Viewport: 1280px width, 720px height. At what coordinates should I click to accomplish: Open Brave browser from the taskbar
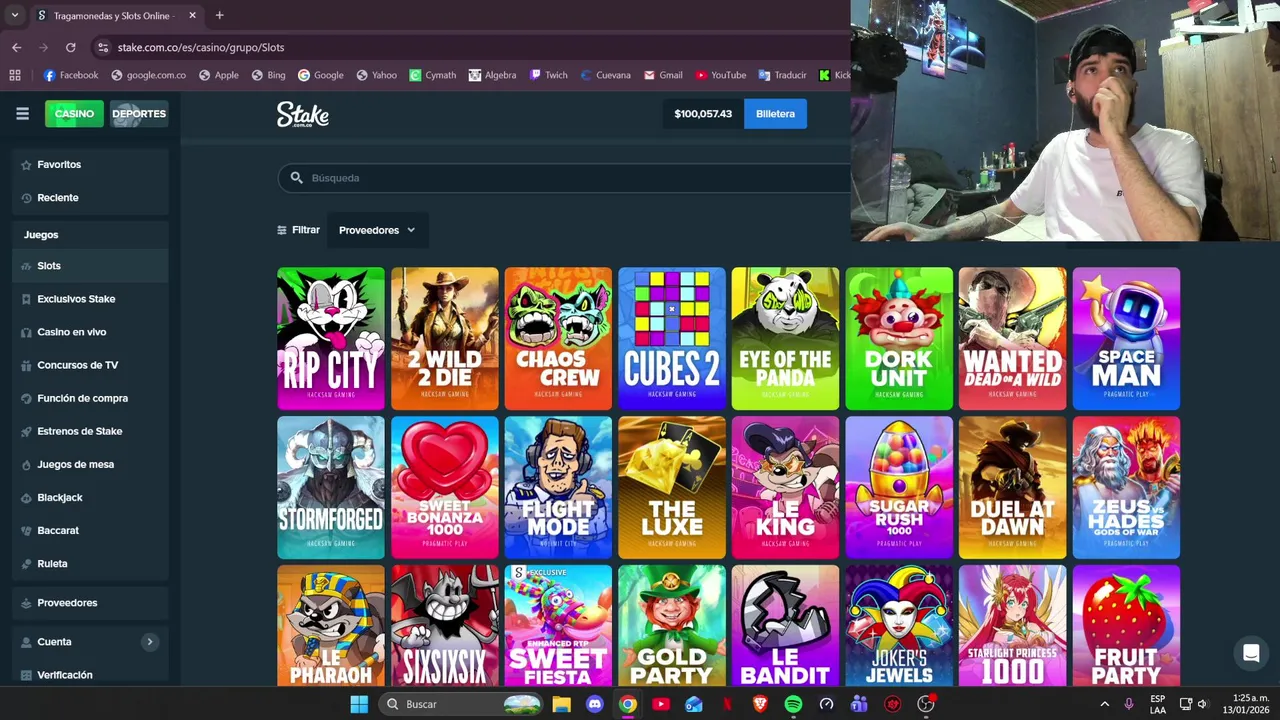760,704
